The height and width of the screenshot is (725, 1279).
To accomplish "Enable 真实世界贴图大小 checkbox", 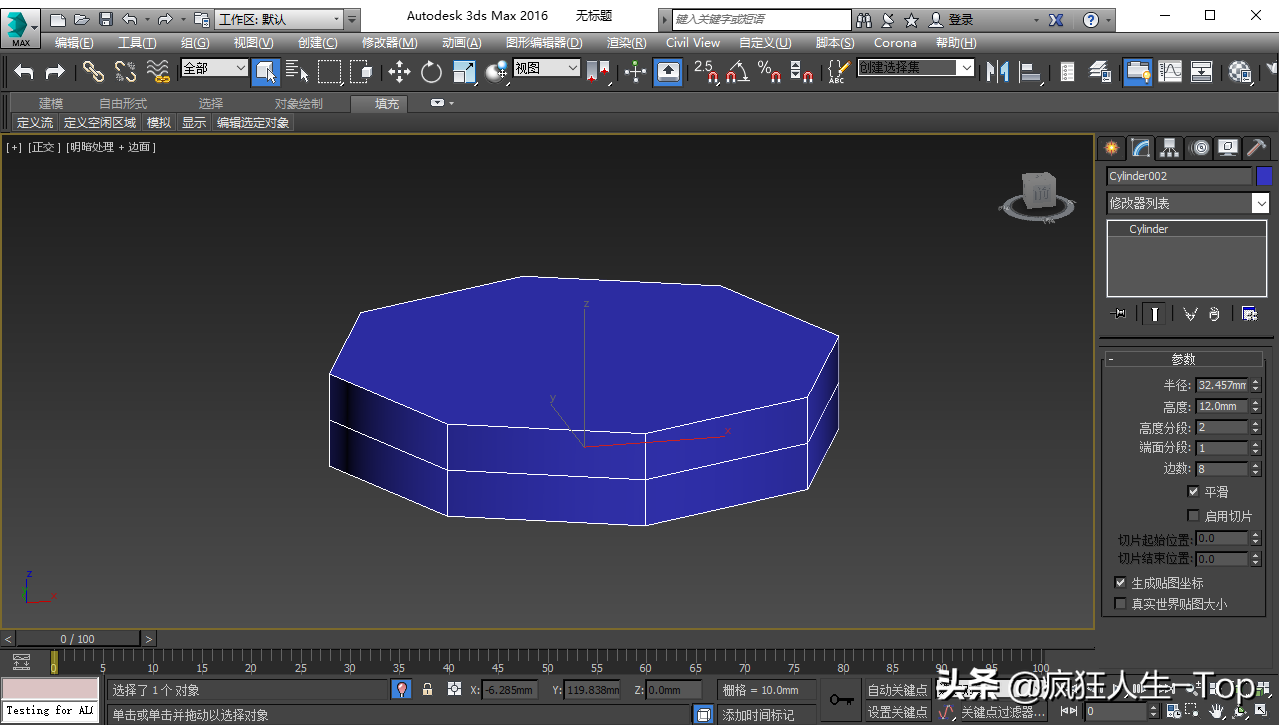I will (1120, 604).
